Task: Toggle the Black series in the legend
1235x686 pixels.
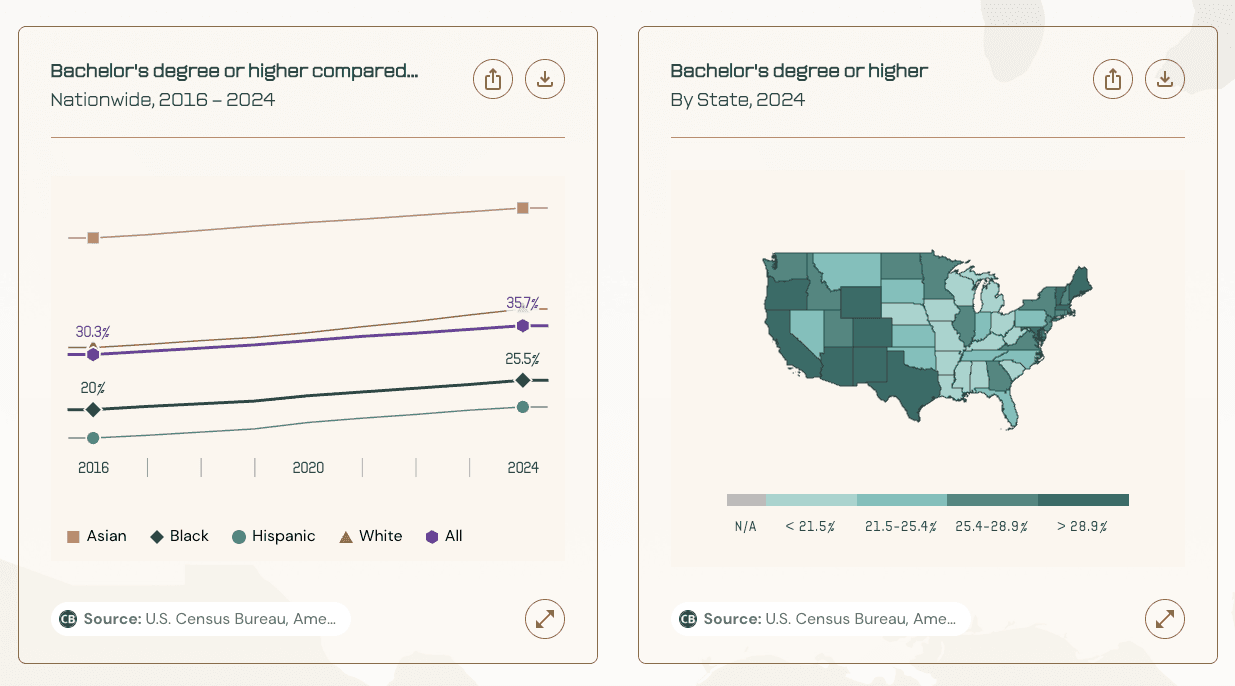Action: click(x=179, y=536)
